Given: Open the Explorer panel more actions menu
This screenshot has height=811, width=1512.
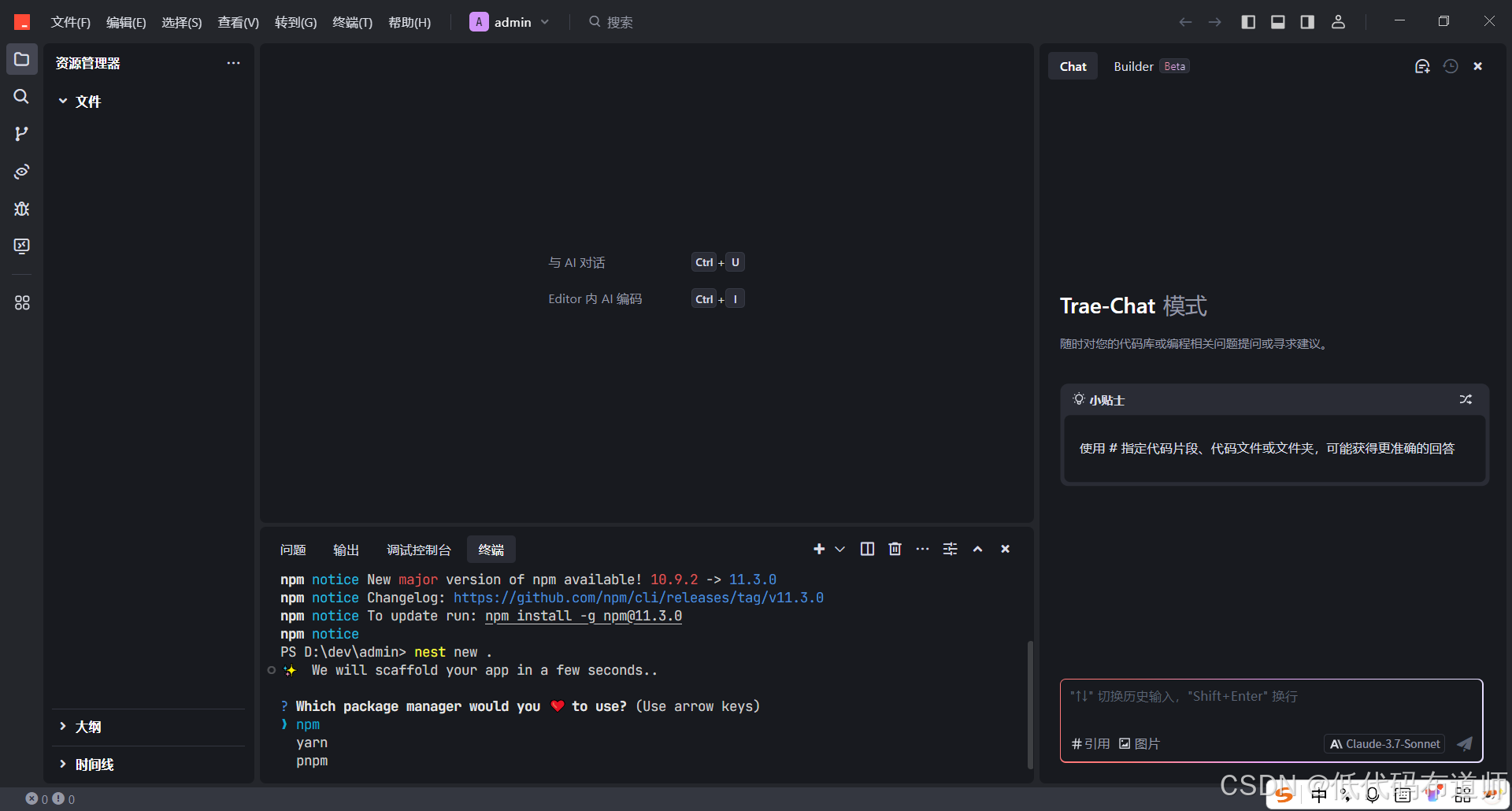Looking at the screenshot, I should coord(233,63).
